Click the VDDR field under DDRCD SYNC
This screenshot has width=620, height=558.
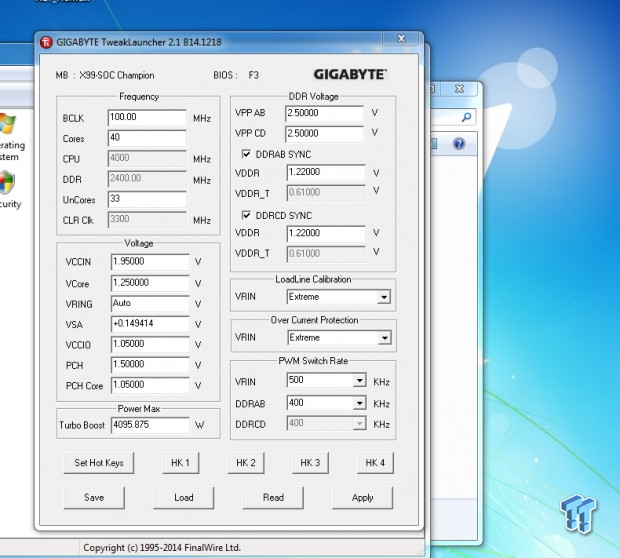tap(326, 233)
